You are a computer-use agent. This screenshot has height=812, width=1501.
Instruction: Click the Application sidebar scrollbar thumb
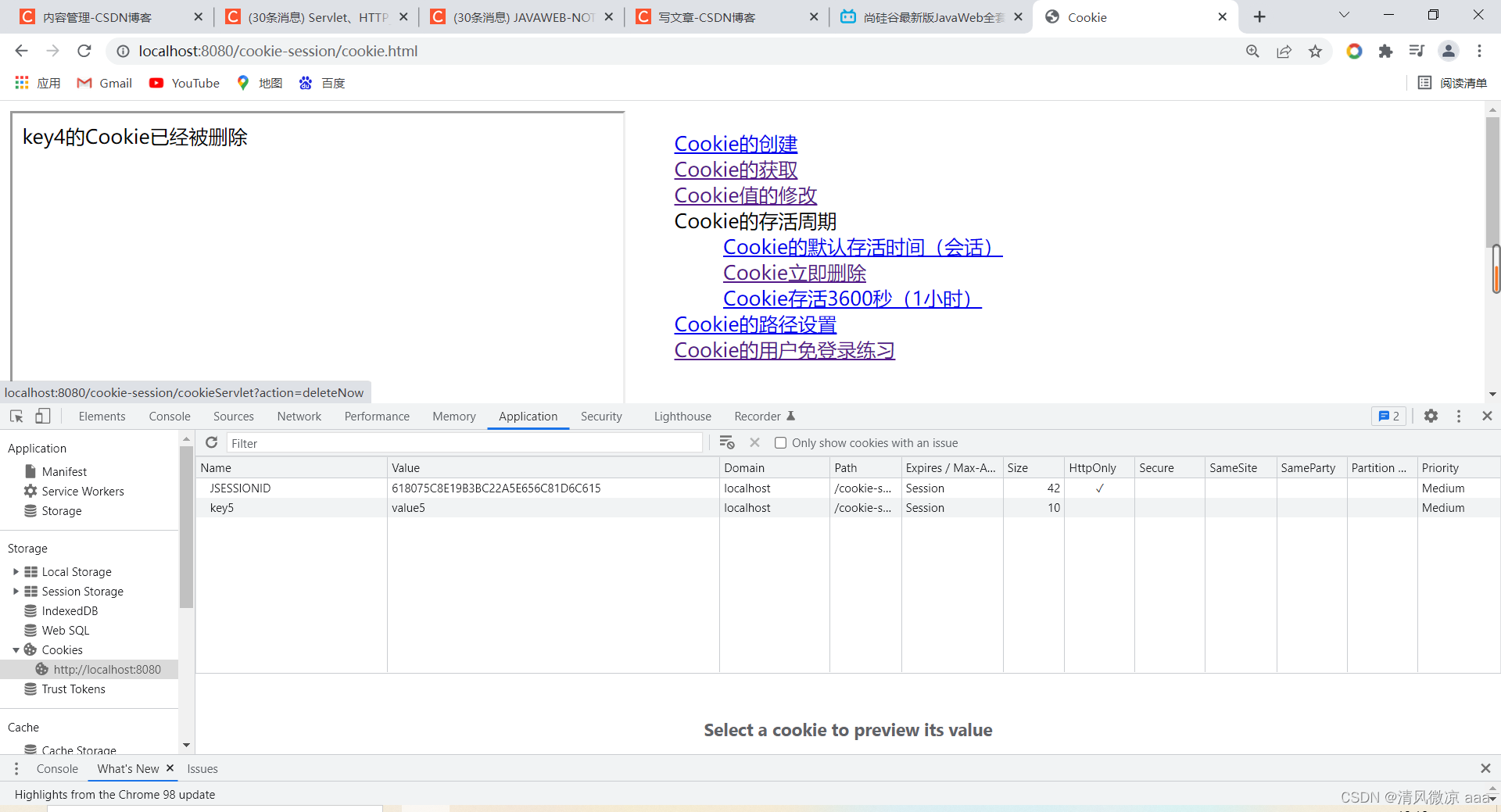click(186, 526)
